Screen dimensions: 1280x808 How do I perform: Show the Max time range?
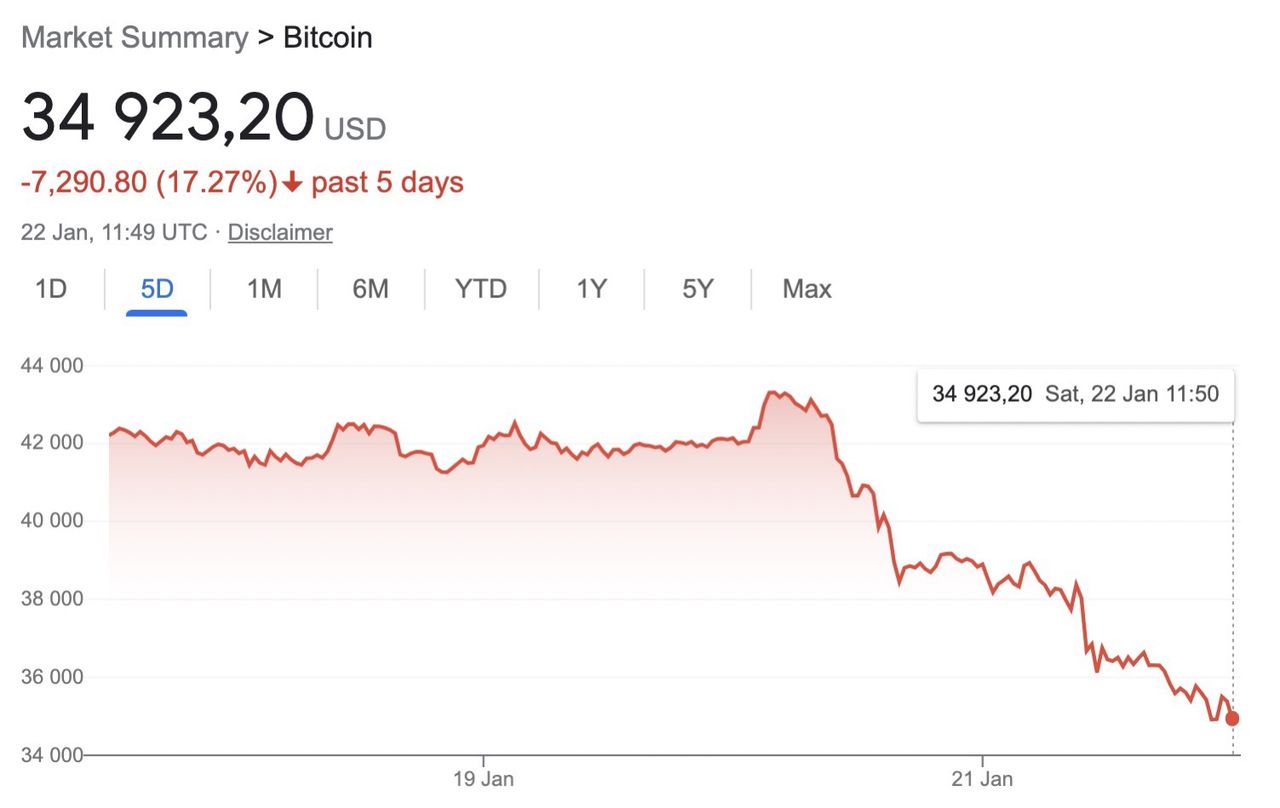coord(807,289)
